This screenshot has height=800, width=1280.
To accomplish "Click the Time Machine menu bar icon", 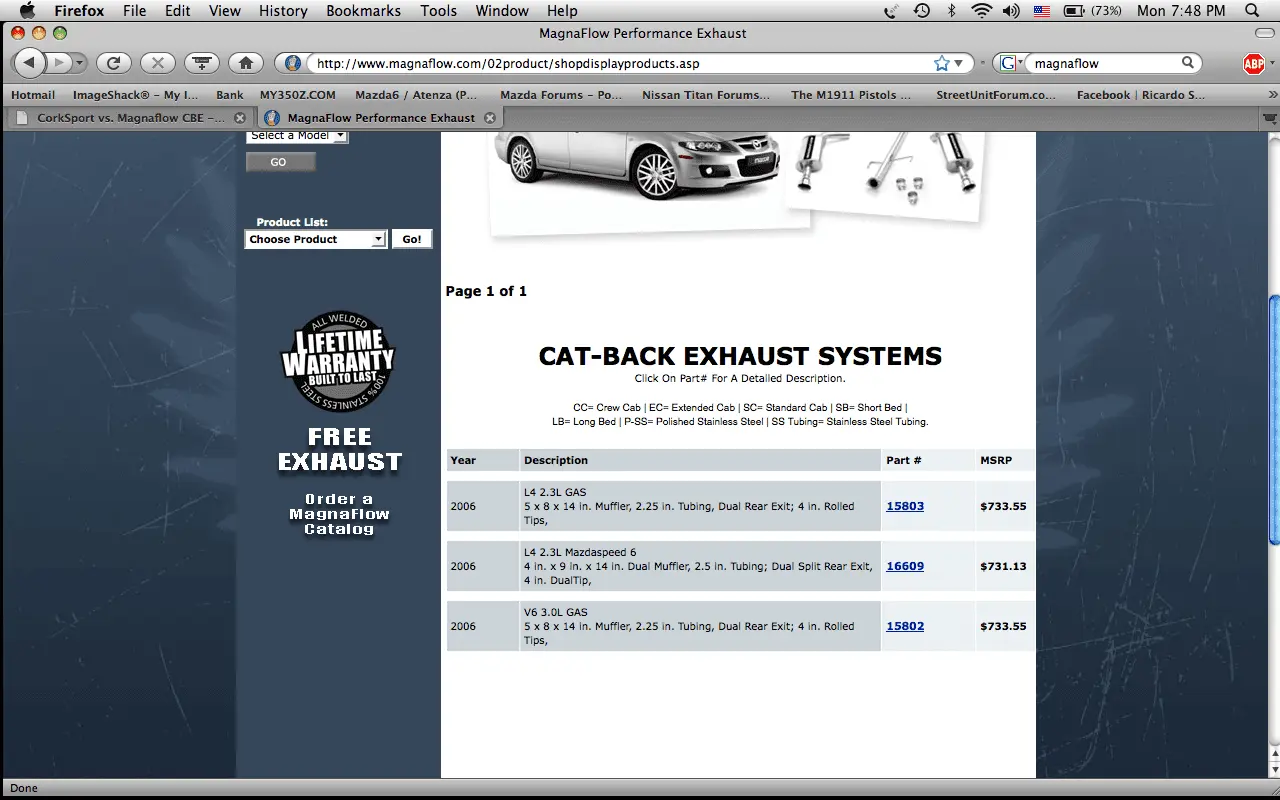I will point(922,11).
